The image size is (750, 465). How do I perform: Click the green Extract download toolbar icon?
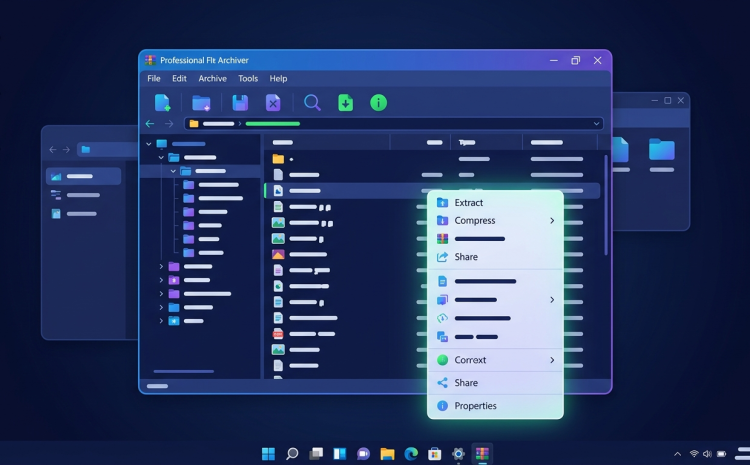pyautogui.click(x=345, y=103)
